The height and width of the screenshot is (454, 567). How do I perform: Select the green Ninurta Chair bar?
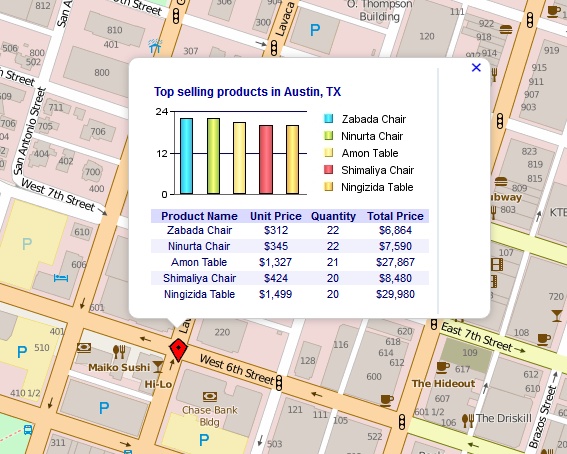213,156
